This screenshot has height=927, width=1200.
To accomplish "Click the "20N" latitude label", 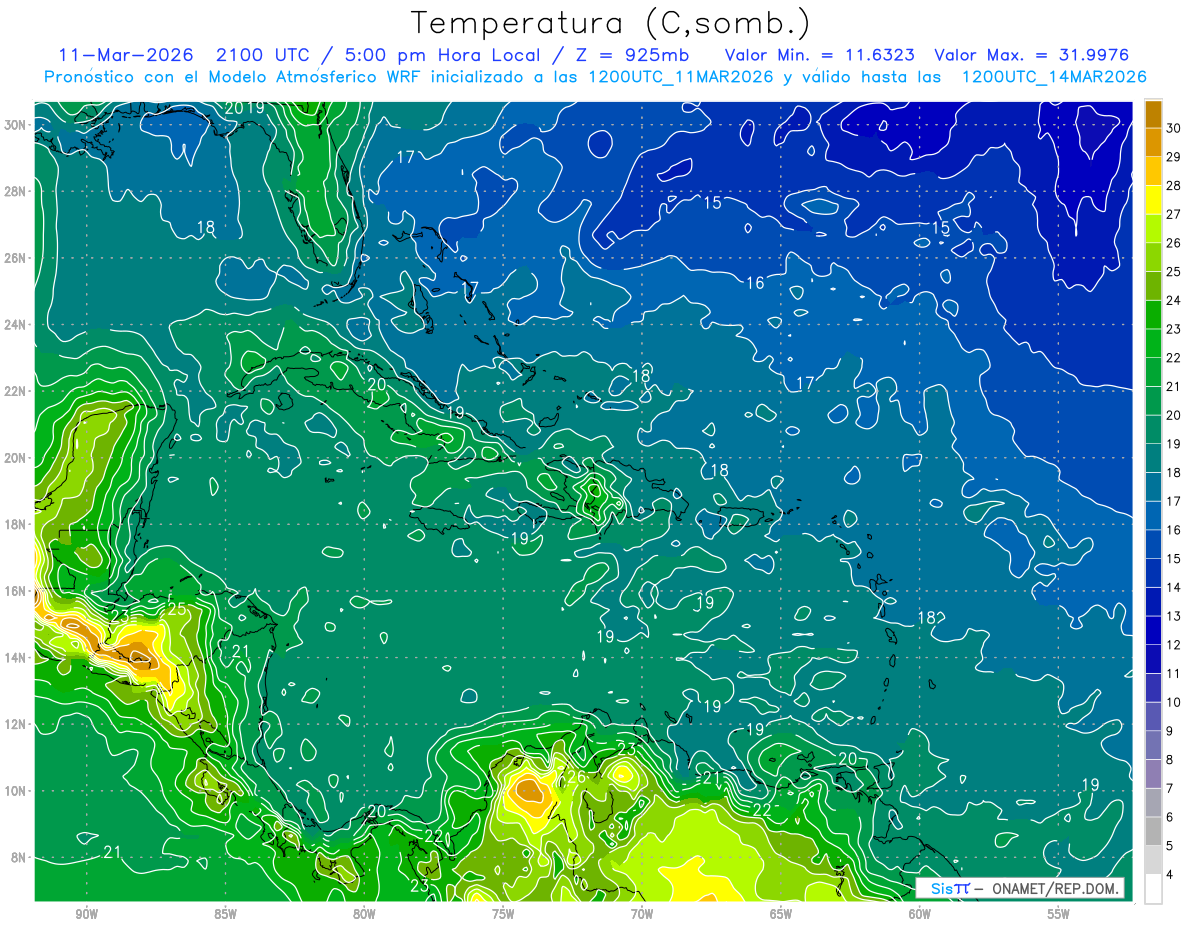I will (x=15, y=458).
